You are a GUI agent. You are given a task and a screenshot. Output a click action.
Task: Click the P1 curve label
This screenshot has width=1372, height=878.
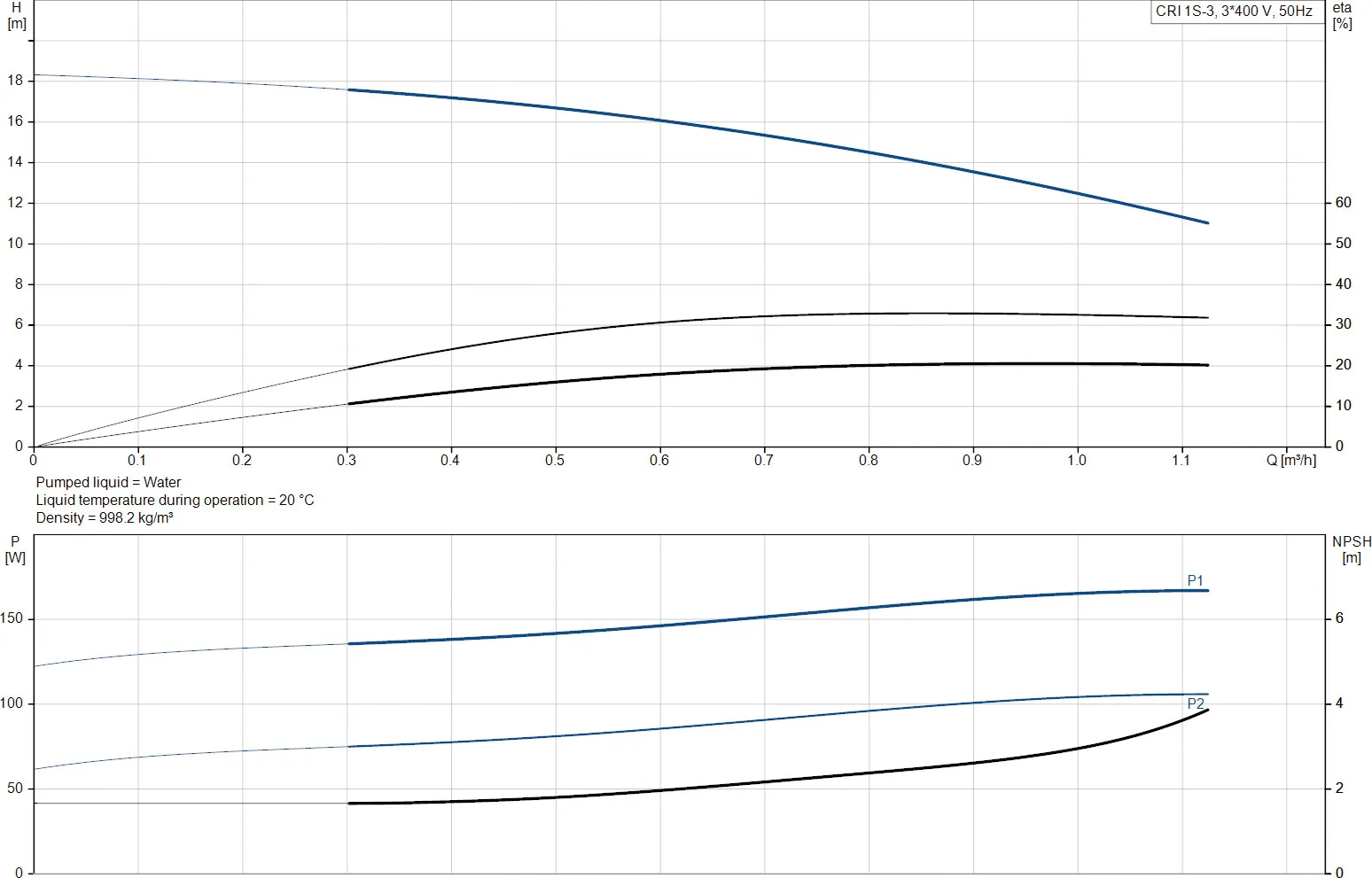click(x=1195, y=581)
